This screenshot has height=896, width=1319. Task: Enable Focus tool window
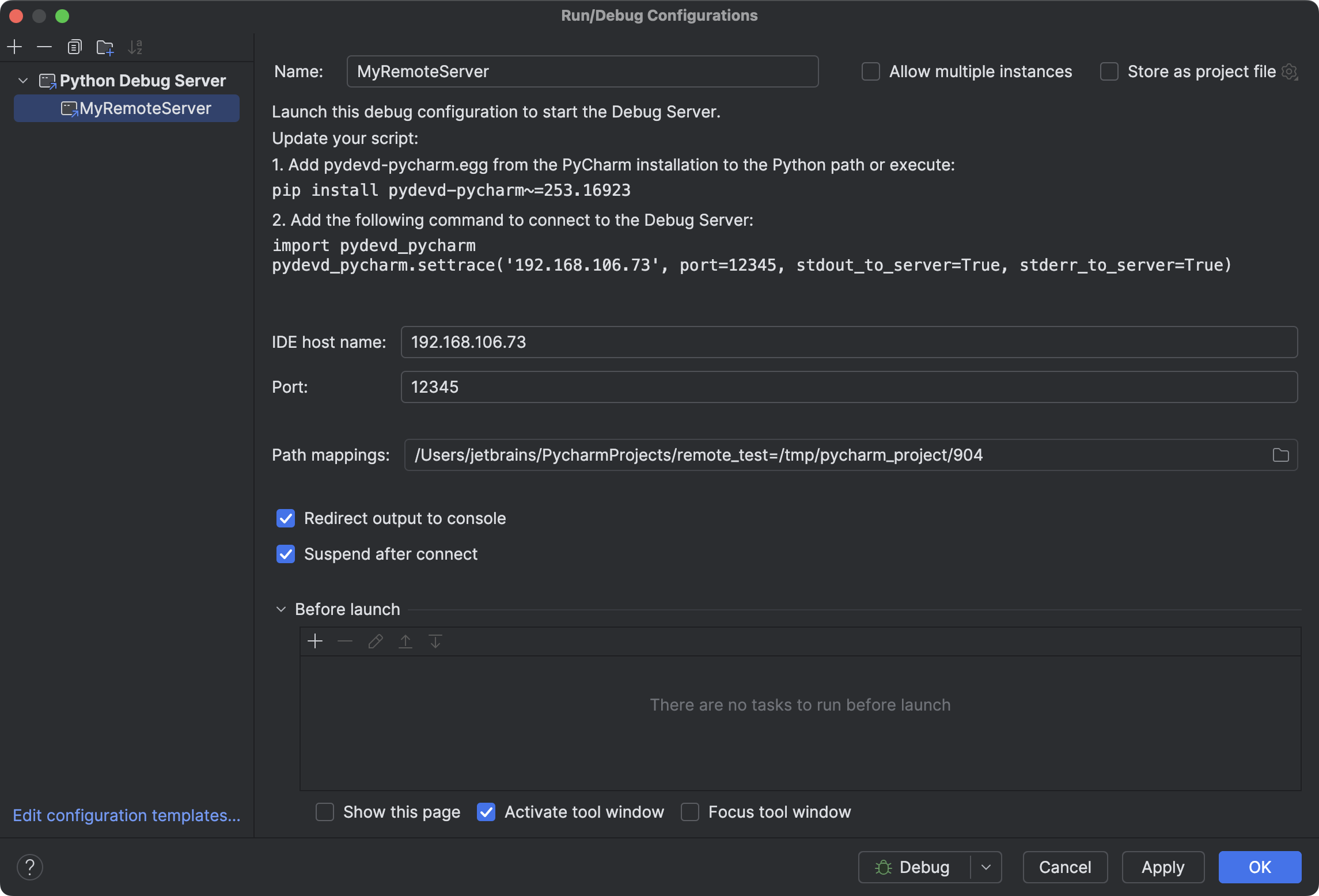[x=690, y=812]
